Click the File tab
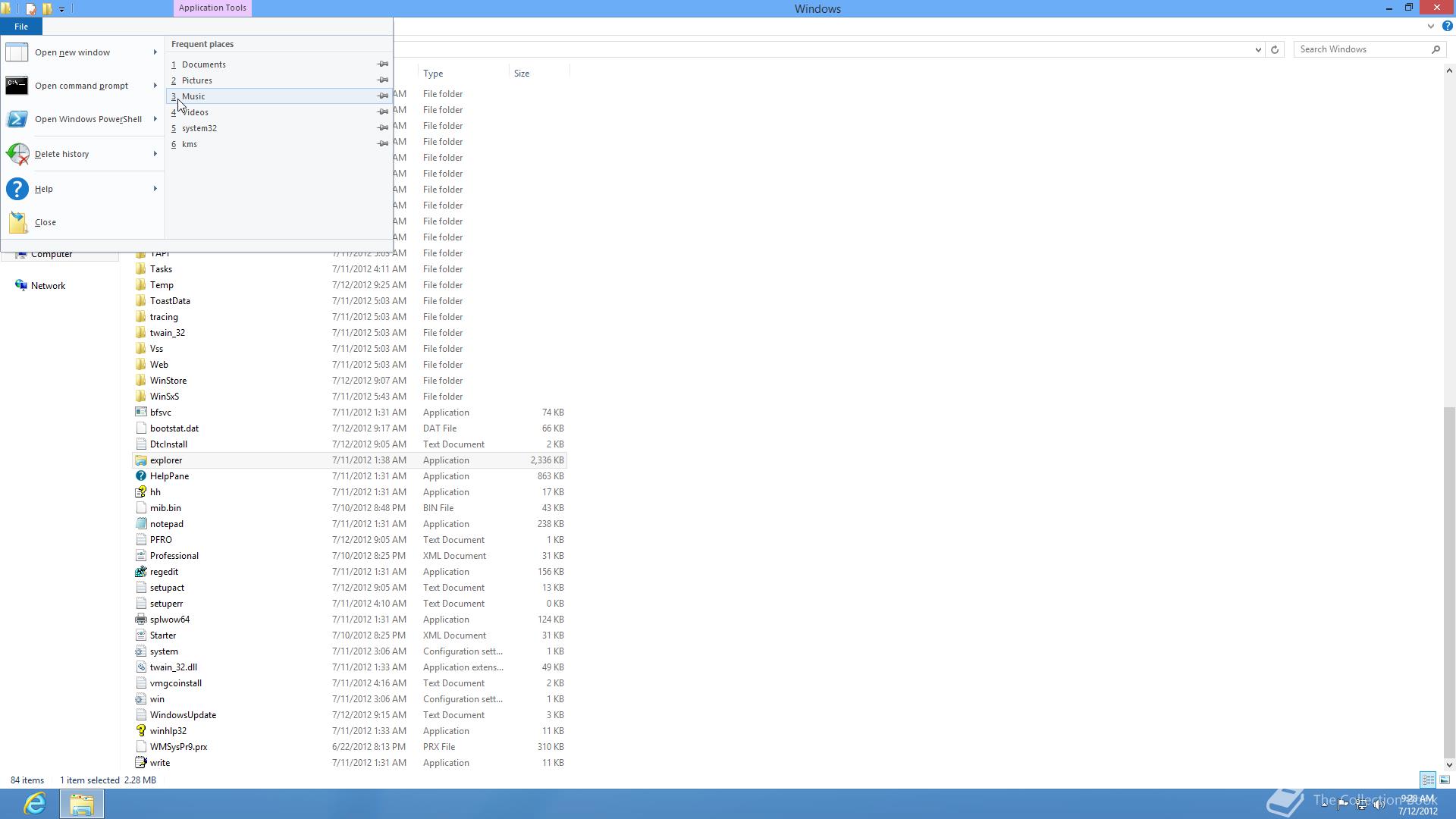 [21, 27]
